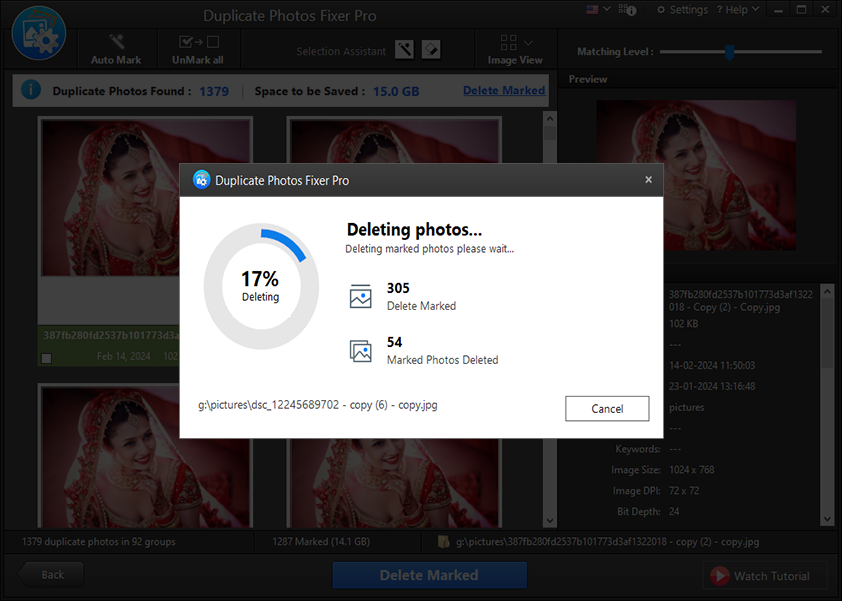Click the '14-02-2024 11:50:03' date value
Screen dimensions: 842x601
(x=712, y=365)
